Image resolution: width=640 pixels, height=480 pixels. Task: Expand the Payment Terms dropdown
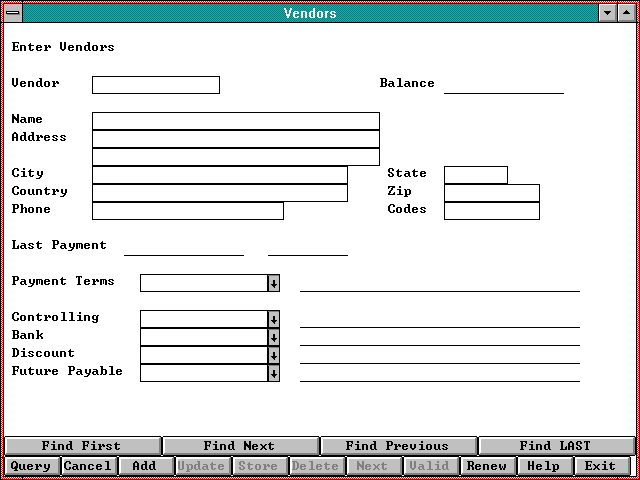[273, 284]
